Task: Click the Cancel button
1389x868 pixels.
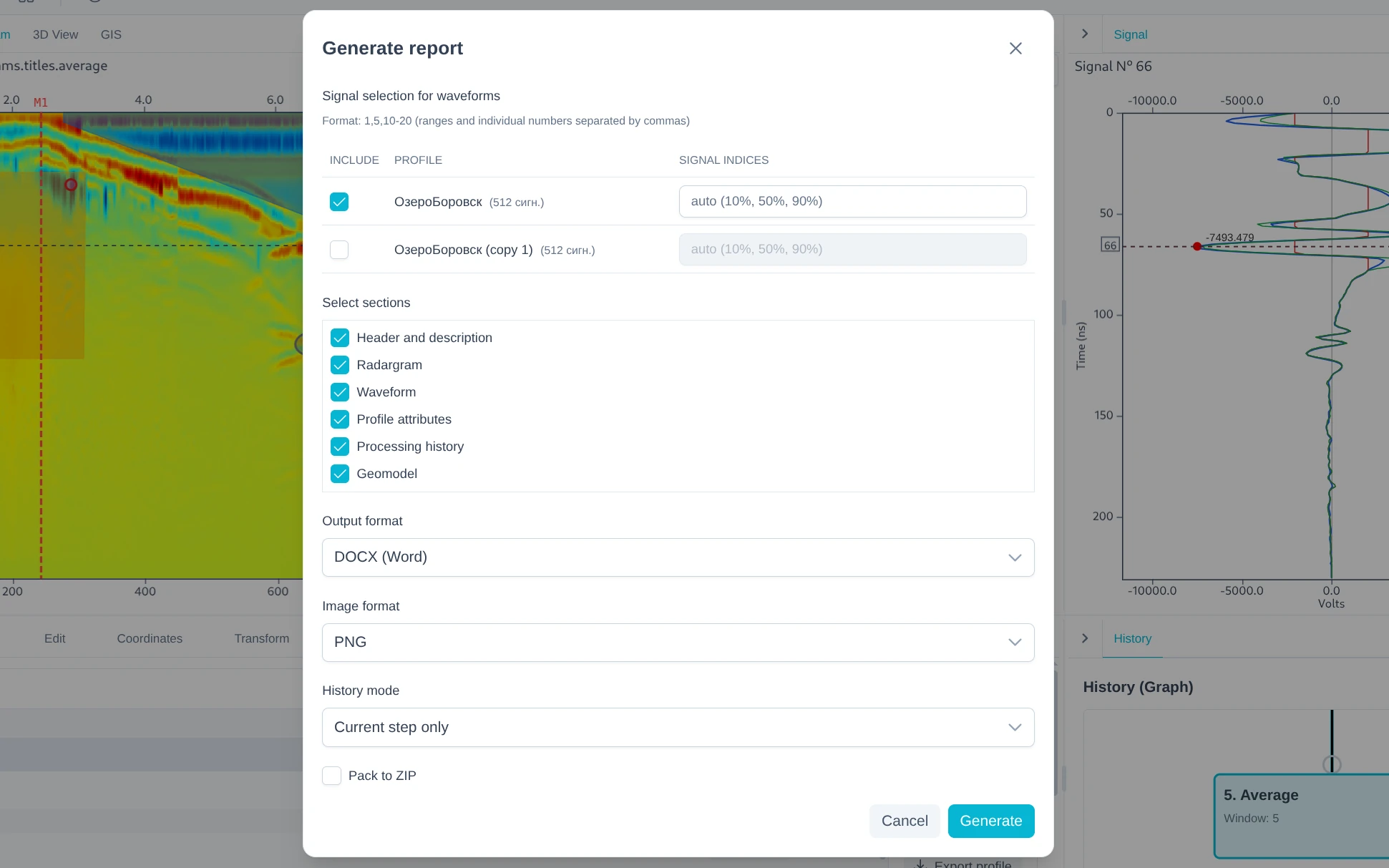Action: pyautogui.click(x=904, y=821)
